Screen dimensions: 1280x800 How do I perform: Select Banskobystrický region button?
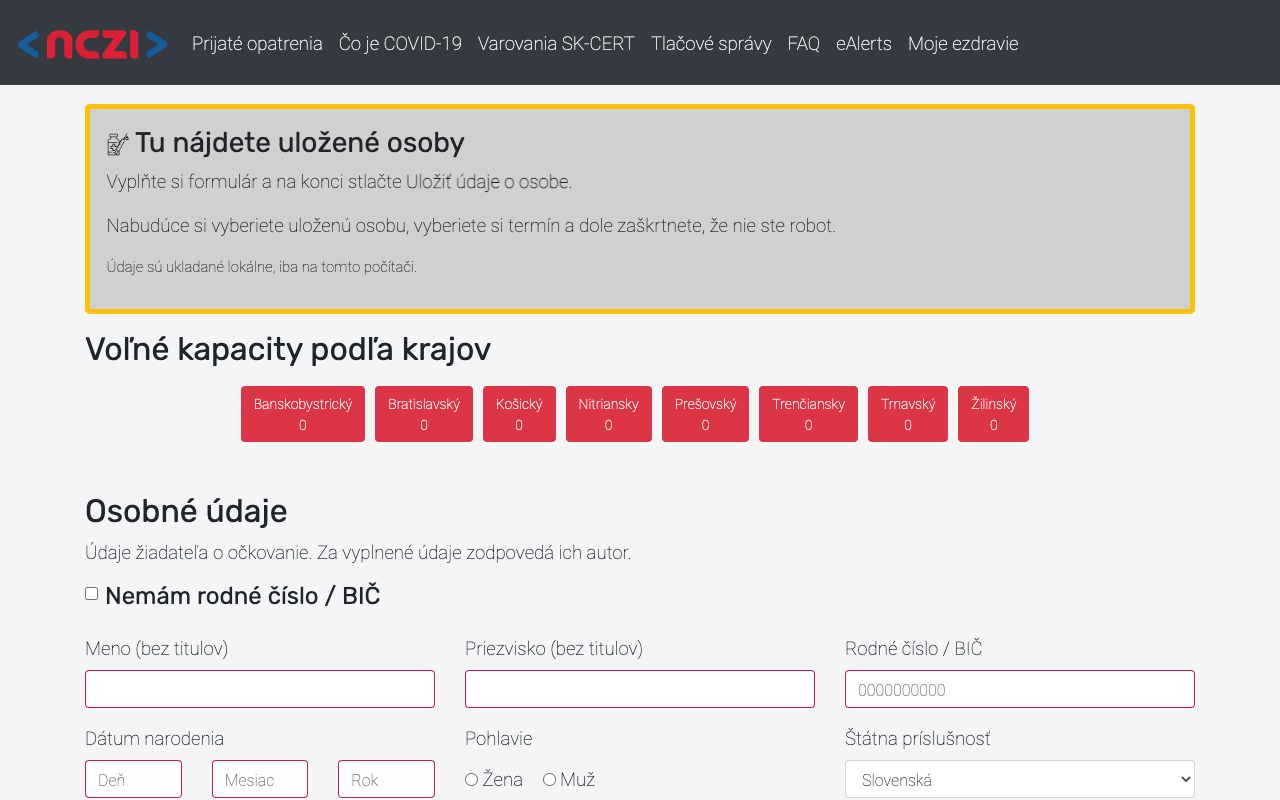pos(303,414)
